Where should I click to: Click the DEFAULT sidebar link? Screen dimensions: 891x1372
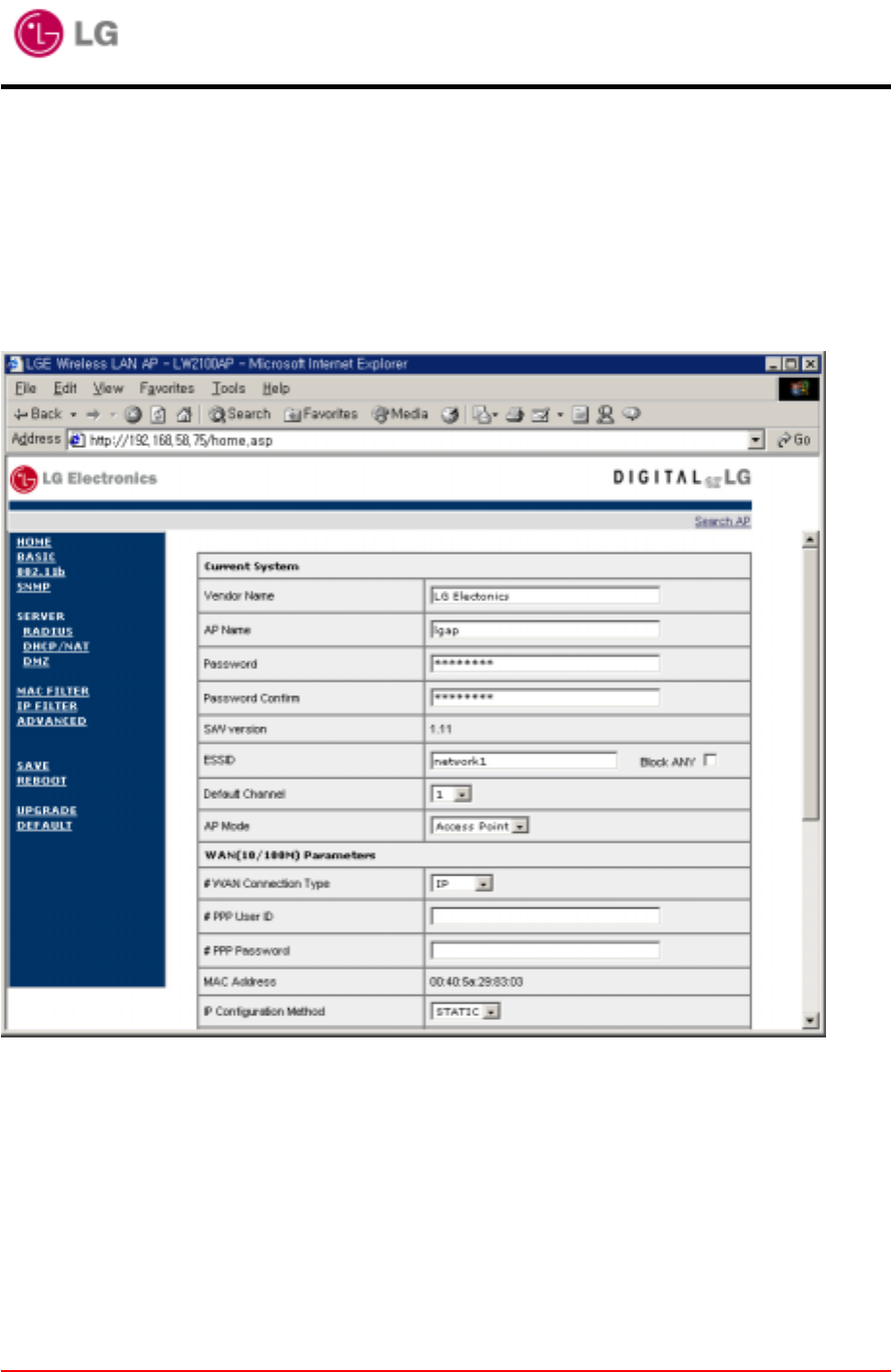coord(45,825)
